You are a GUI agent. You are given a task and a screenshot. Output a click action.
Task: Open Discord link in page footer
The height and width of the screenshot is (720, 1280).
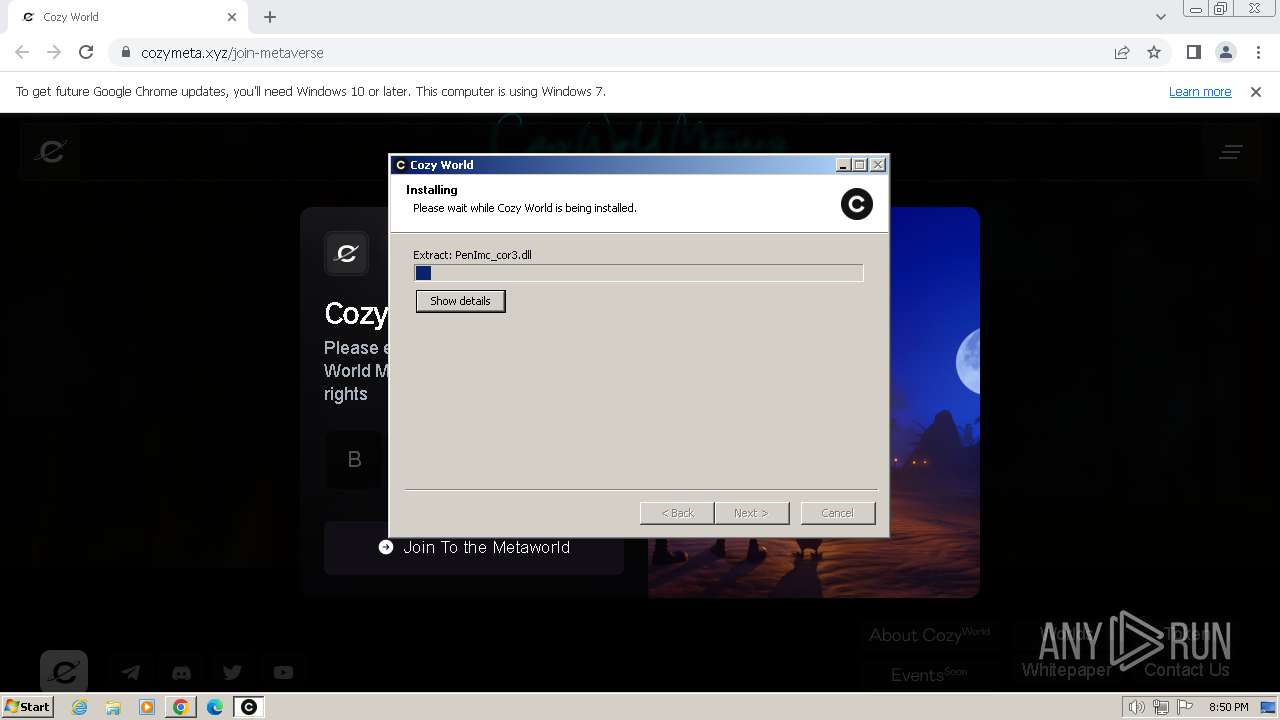tap(181, 673)
